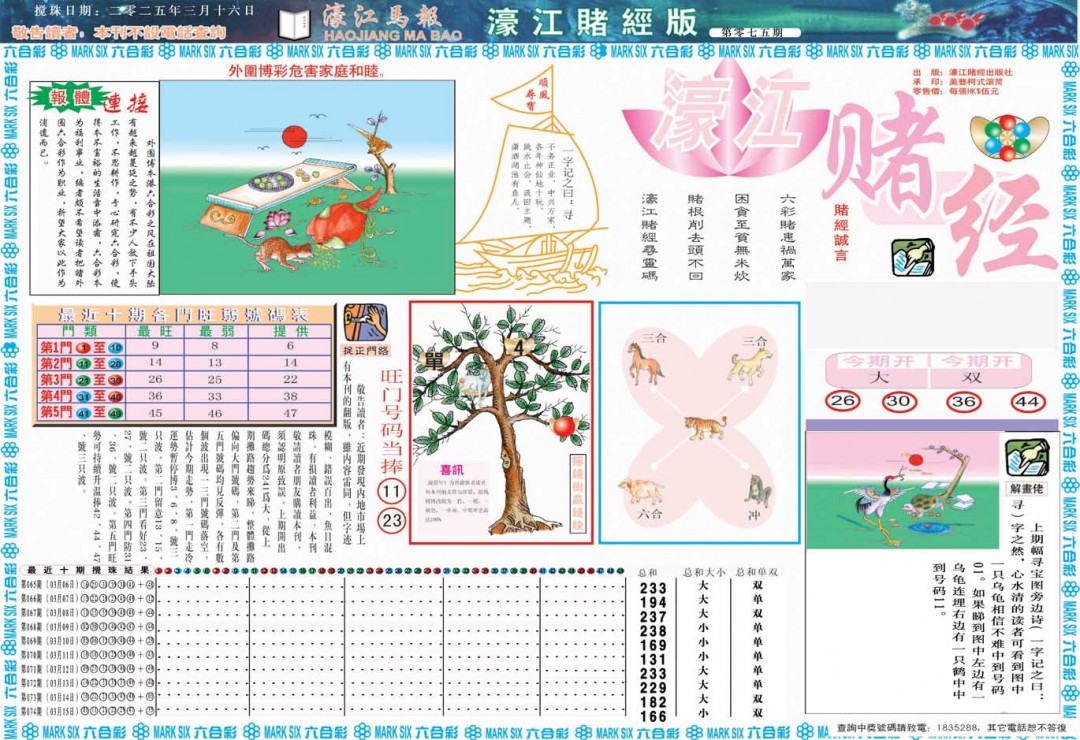Screen dimensions: 1080x740
Task: Click the tiger icon in the butterfly diagram
Action: click(x=705, y=428)
